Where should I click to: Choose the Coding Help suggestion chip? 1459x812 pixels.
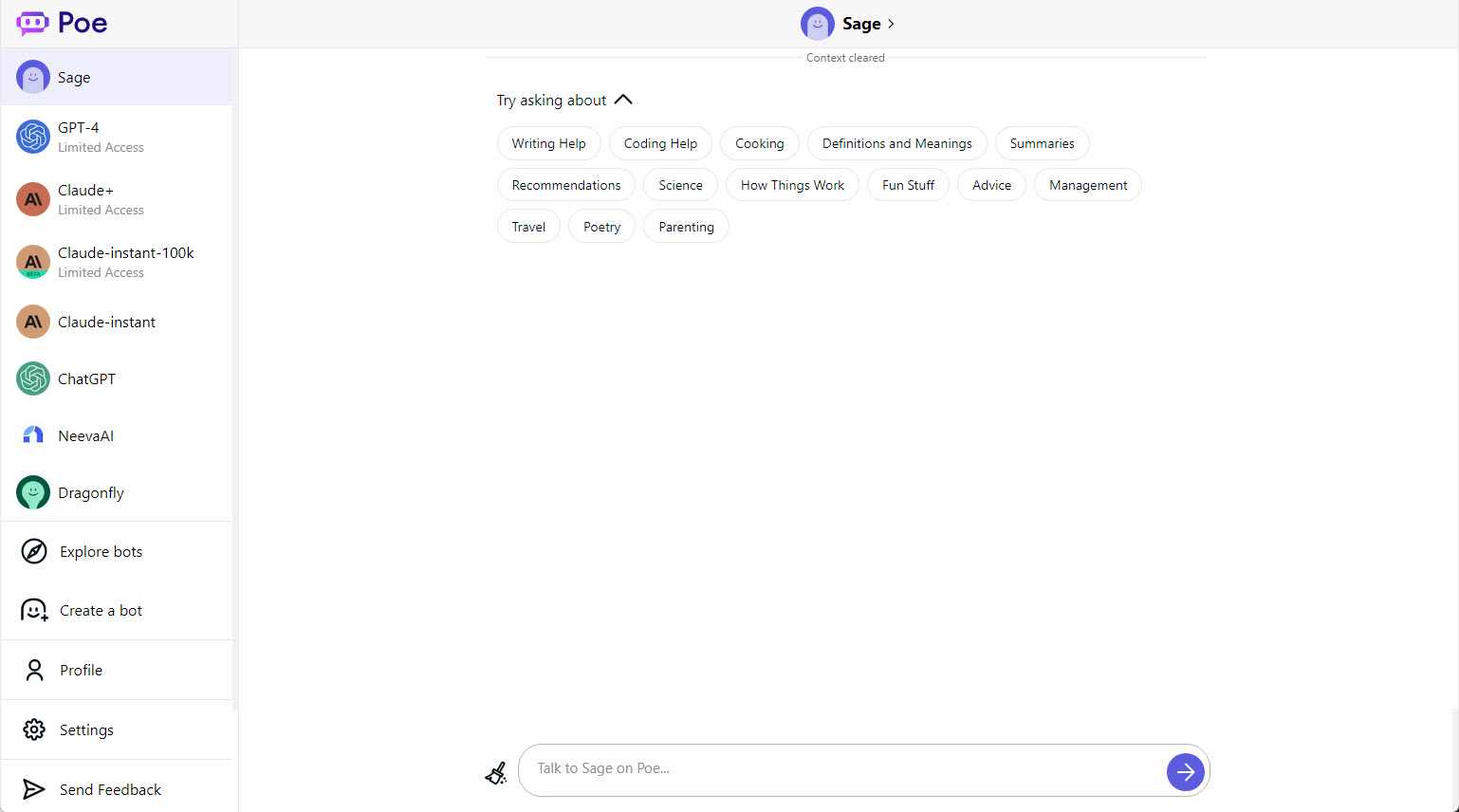(x=660, y=143)
